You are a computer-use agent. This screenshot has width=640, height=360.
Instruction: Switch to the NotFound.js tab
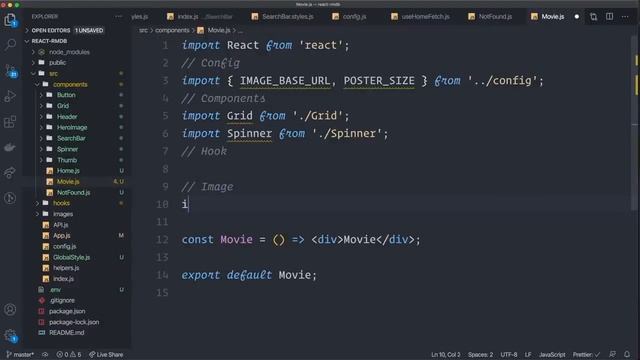click(490, 17)
